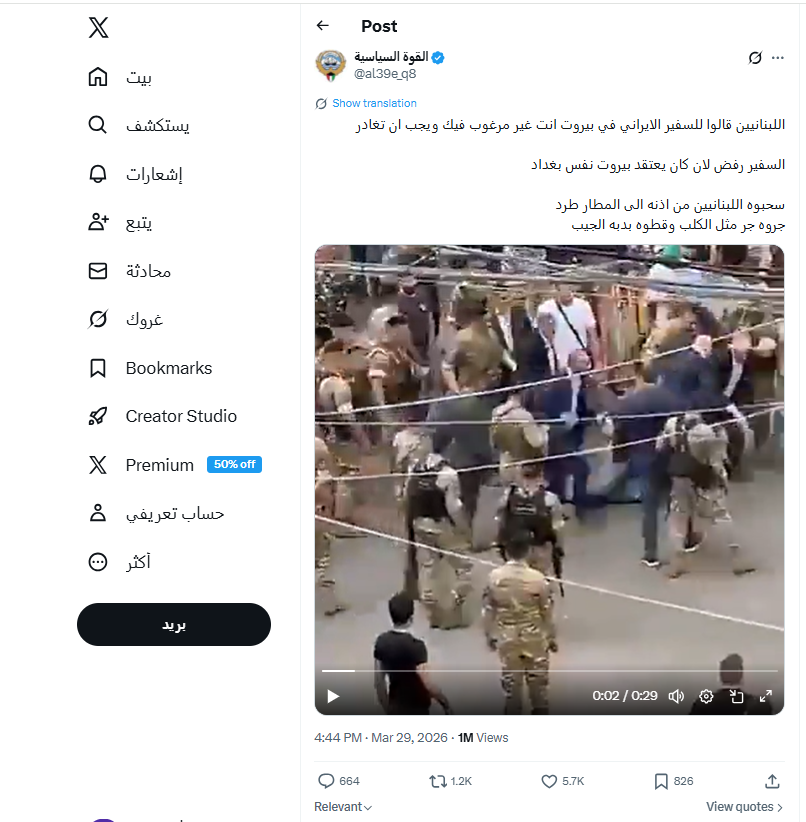This screenshot has width=806, height=822.
Task: Mute the video sound
Action: [x=676, y=696]
